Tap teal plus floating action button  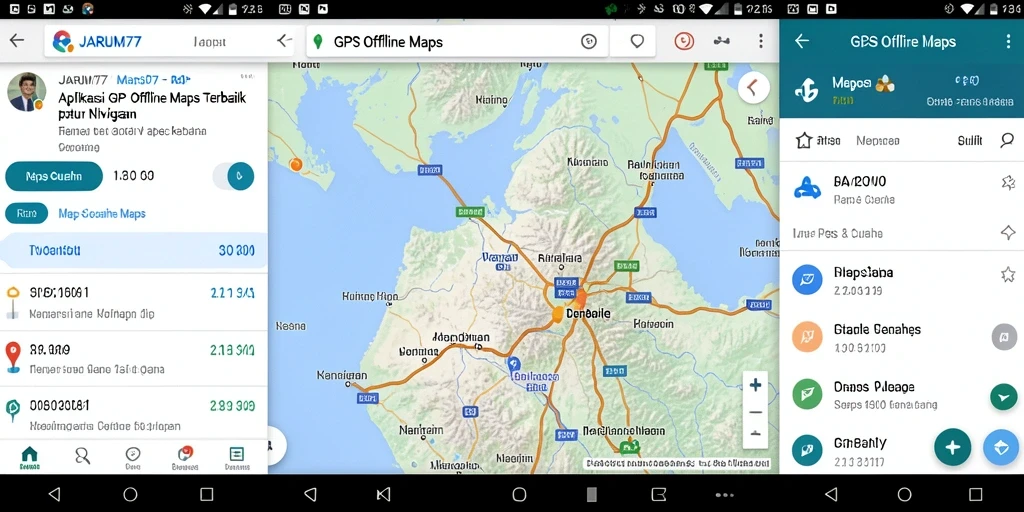click(x=952, y=447)
